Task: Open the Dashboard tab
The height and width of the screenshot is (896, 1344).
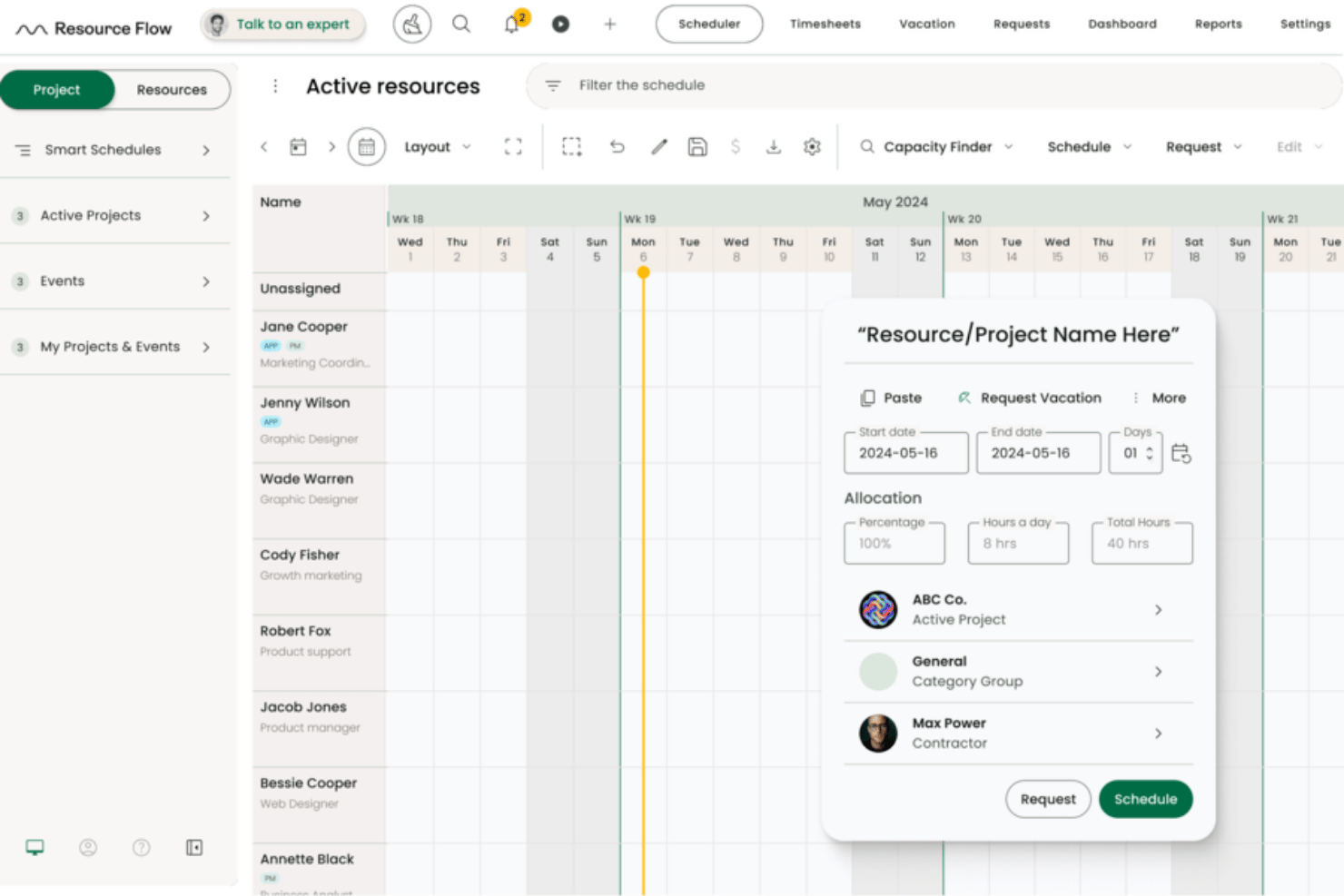Action: (1122, 24)
